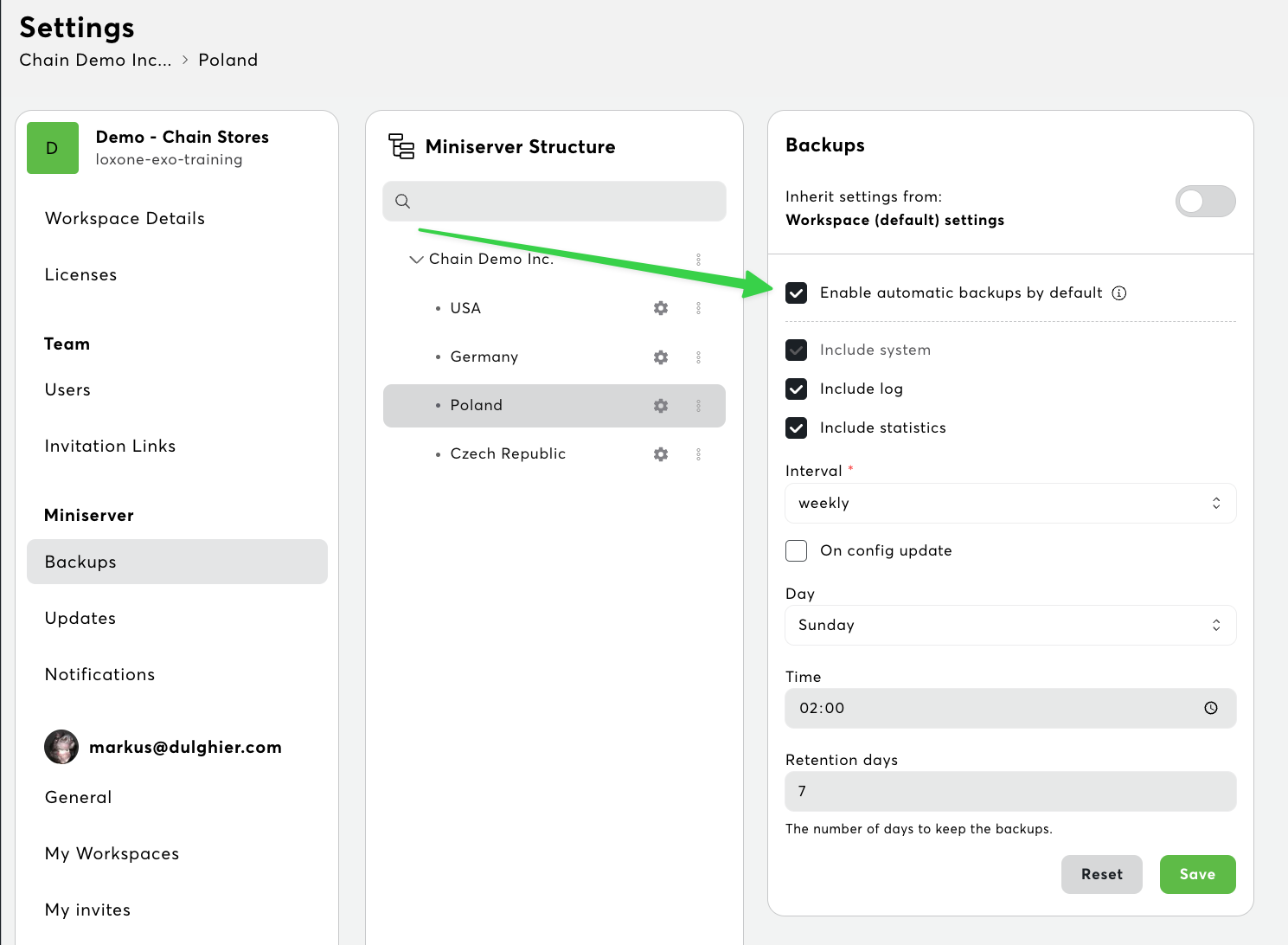Enable the On config update checkbox
1288x945 pixels.
click(x=797, y=550)
